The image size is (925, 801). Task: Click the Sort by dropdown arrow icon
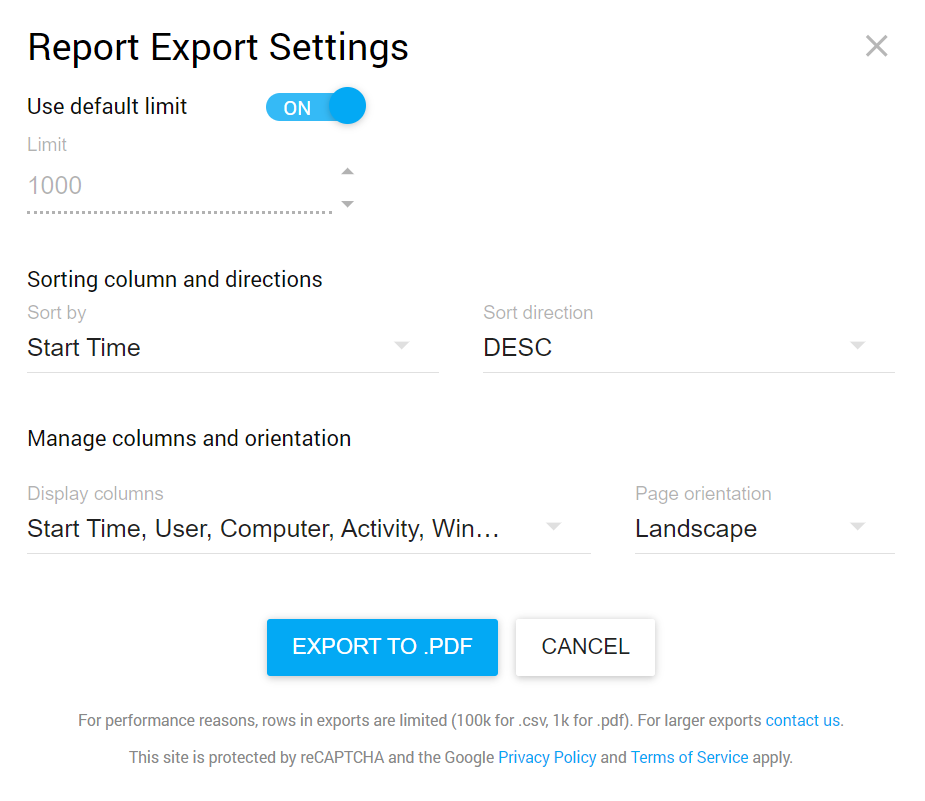tap(401, 346)
